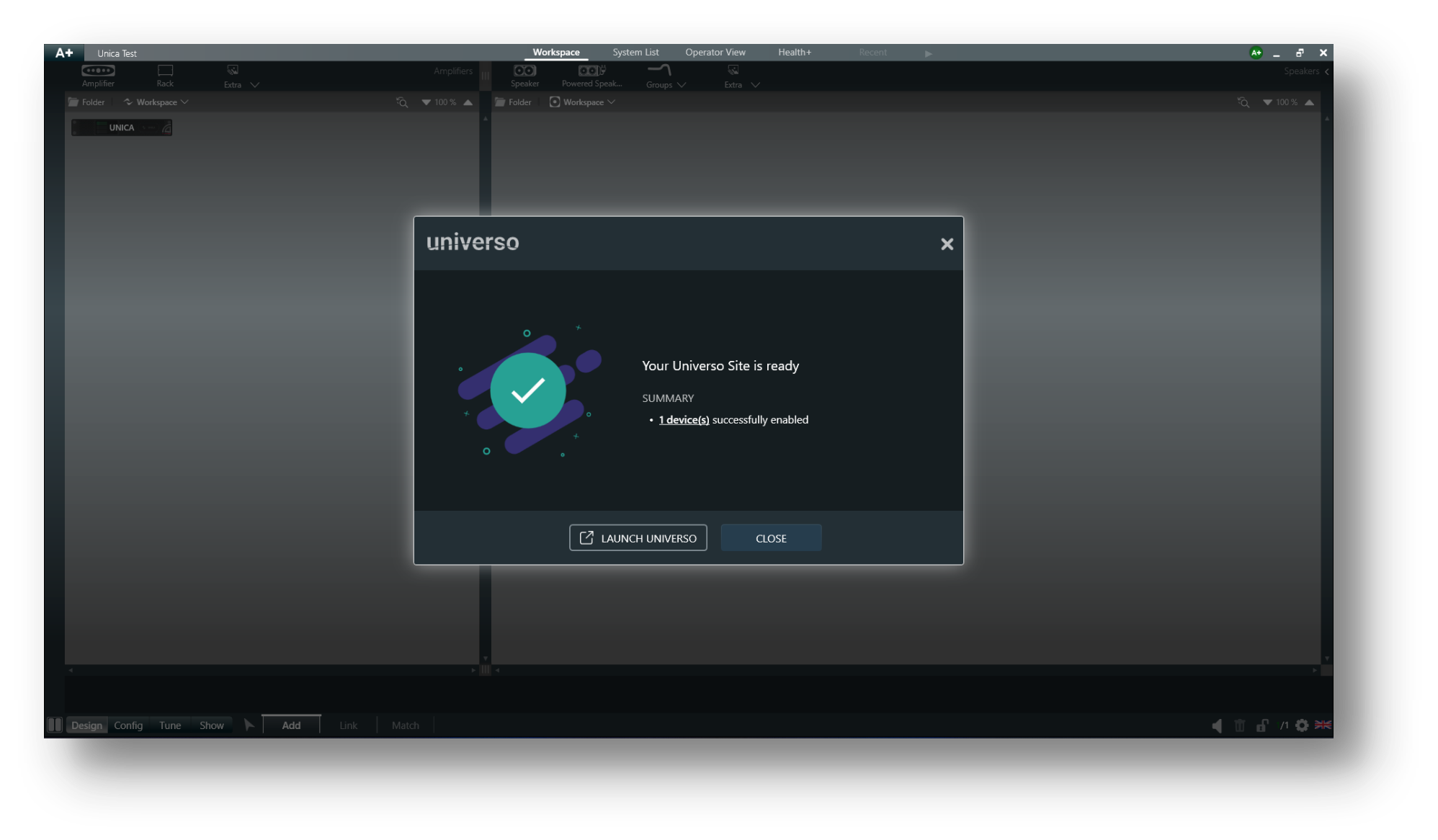Click the left panel 100 % zoom value
1438x840 pixels.
(x=445, y=102)
